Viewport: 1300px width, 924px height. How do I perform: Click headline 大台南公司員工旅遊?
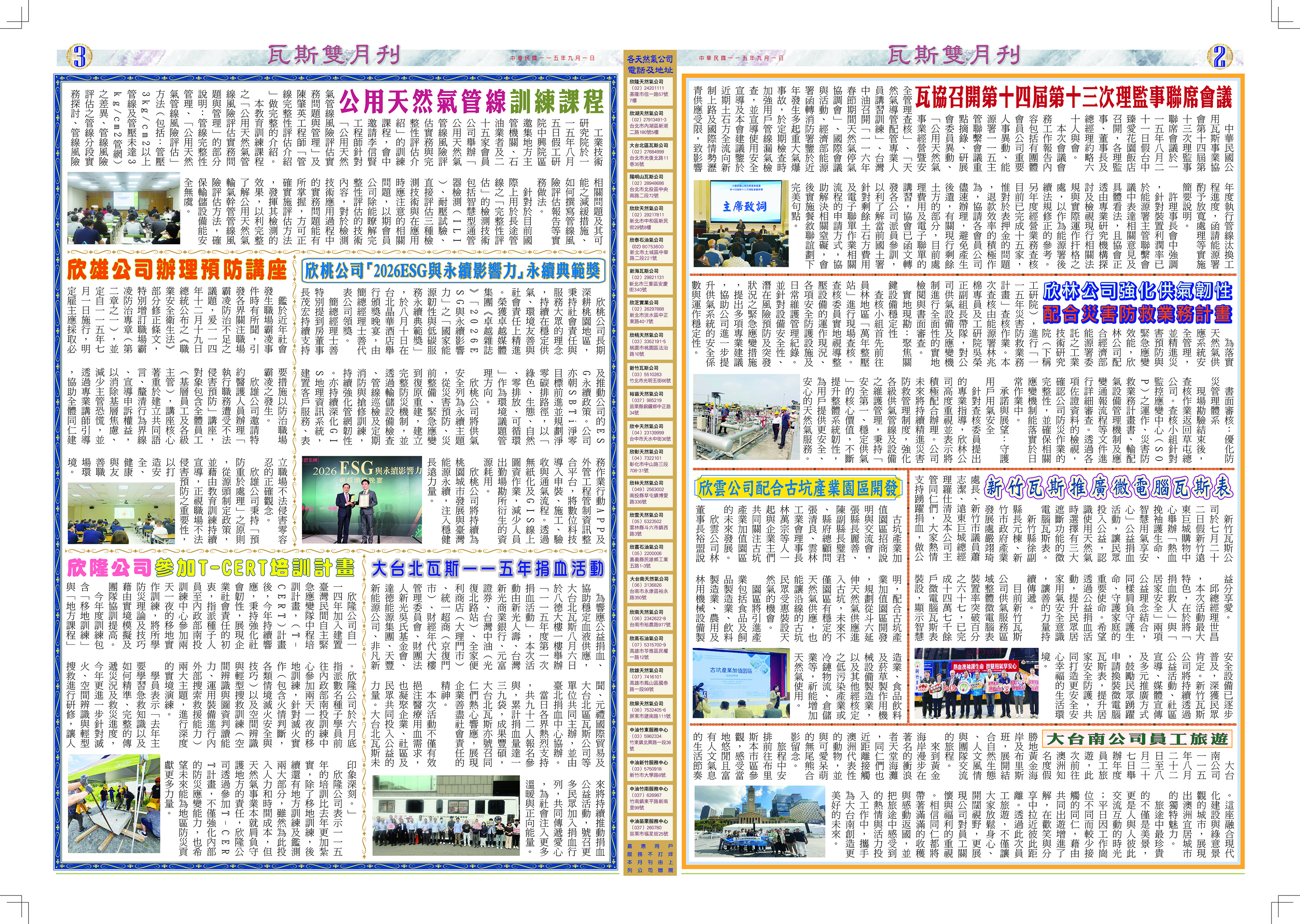[1137, 739]
